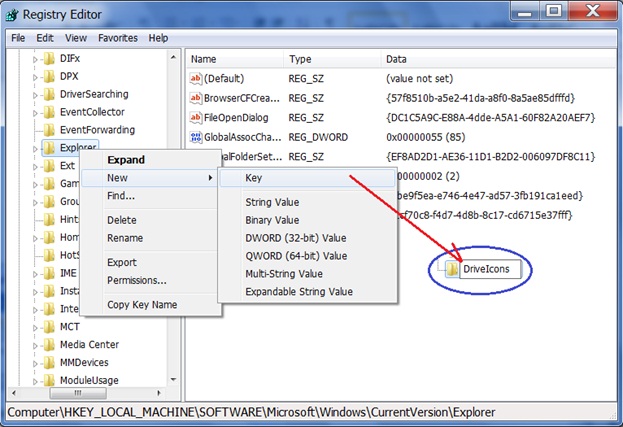Screen dimensions: 623x427
Task: Choose Export in the context menu
Action: click(150, 263)
